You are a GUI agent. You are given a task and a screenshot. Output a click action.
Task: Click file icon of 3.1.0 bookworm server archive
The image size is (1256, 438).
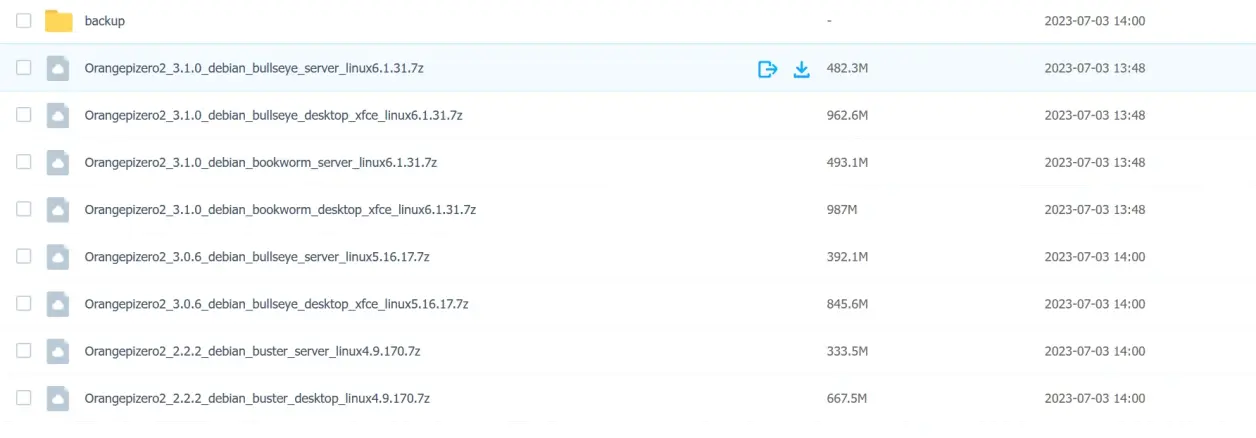point(59,162)
